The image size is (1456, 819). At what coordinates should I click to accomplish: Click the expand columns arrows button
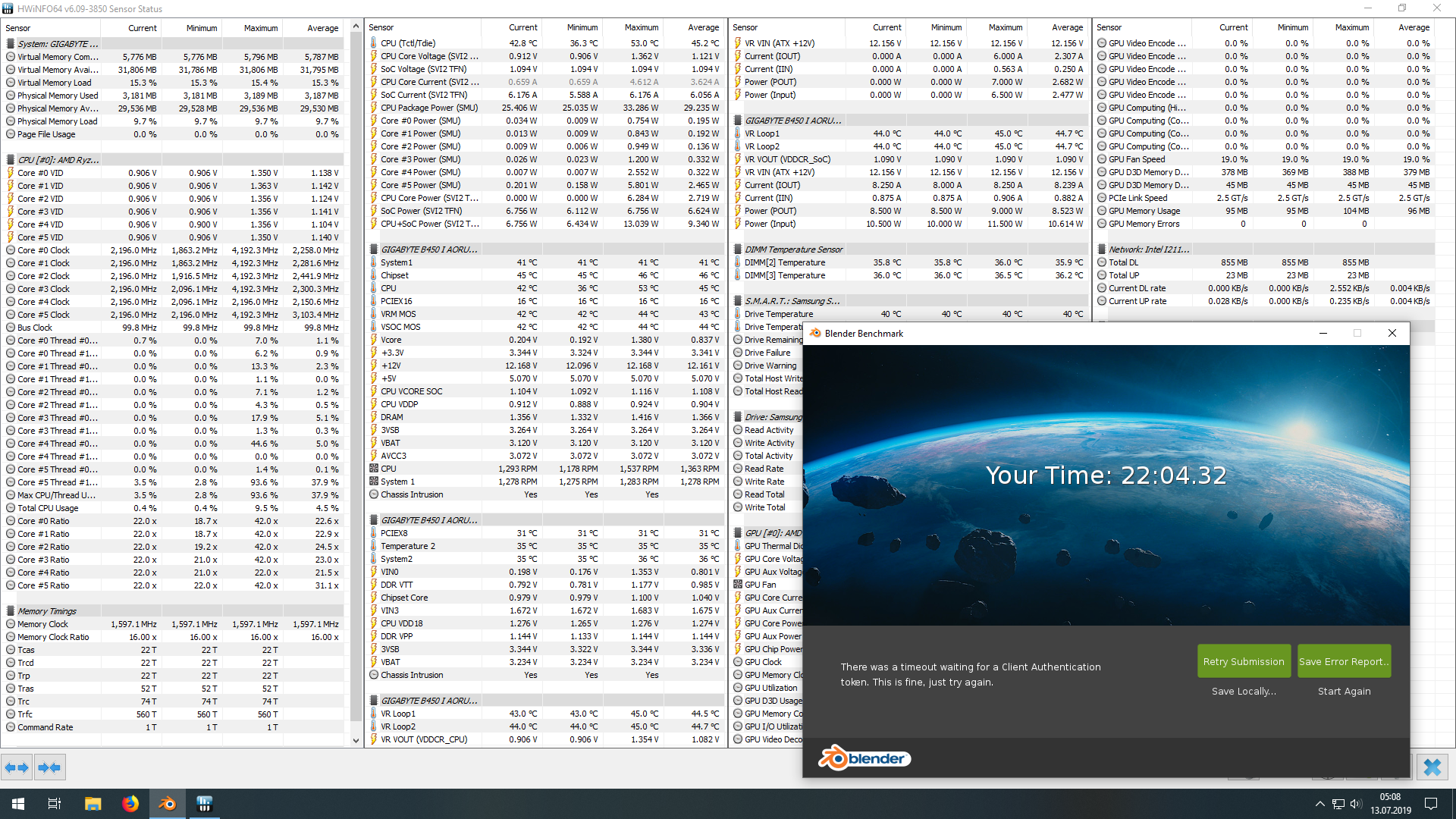17,767
